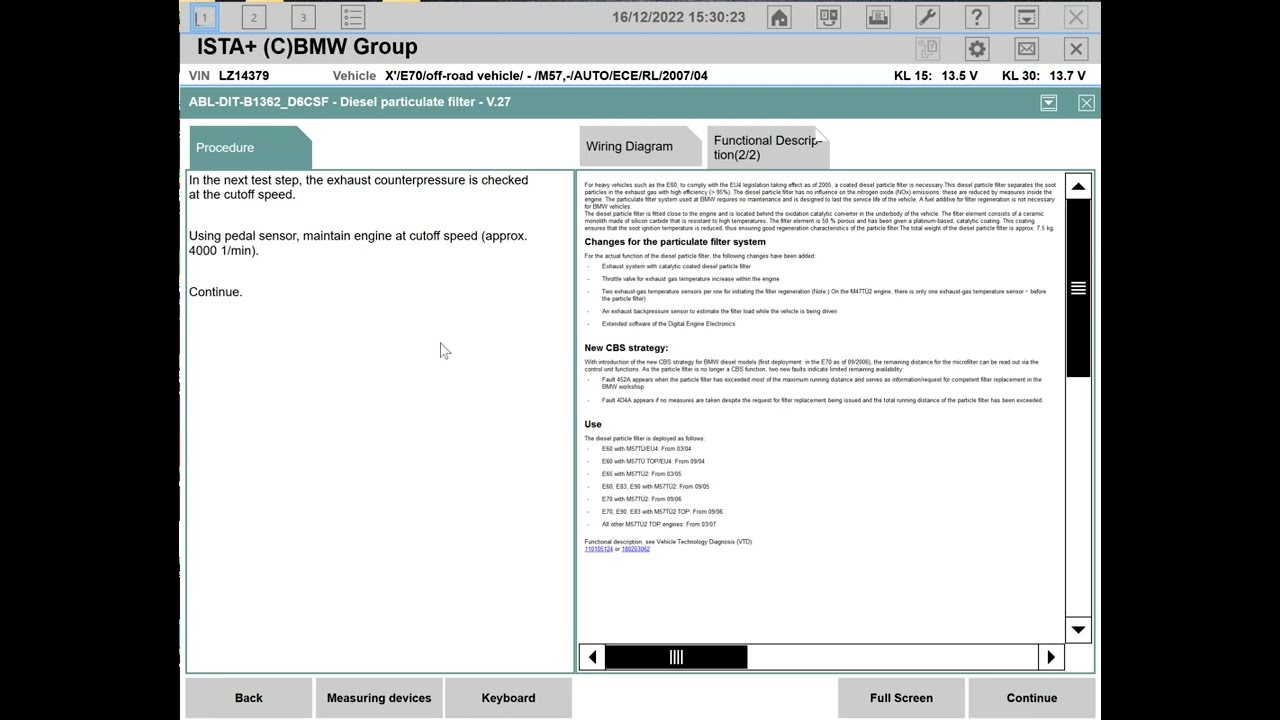Open the on-screen Keyboard
The height and width of the screenshot is (720, 1280).
[x=508, y=698]
